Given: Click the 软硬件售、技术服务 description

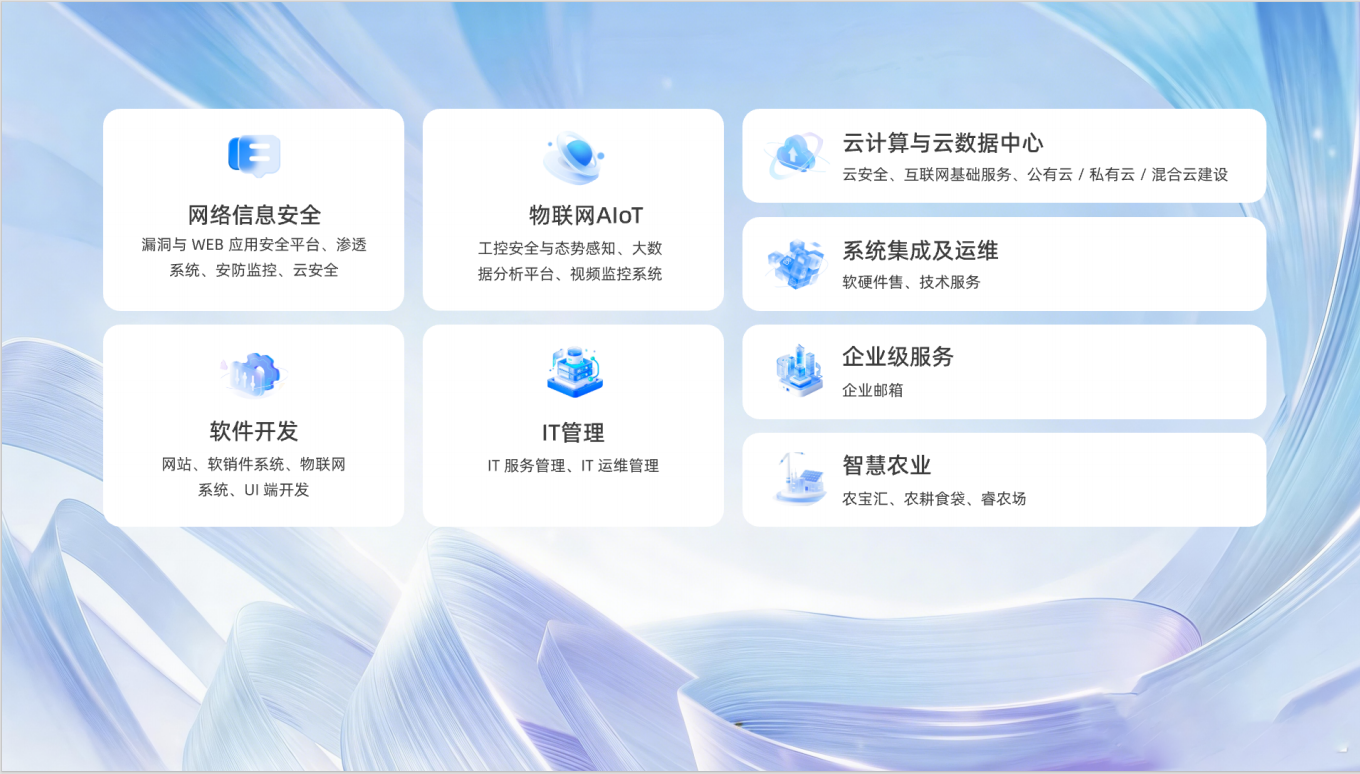Looking at the screenshot, I should (911, 282).
